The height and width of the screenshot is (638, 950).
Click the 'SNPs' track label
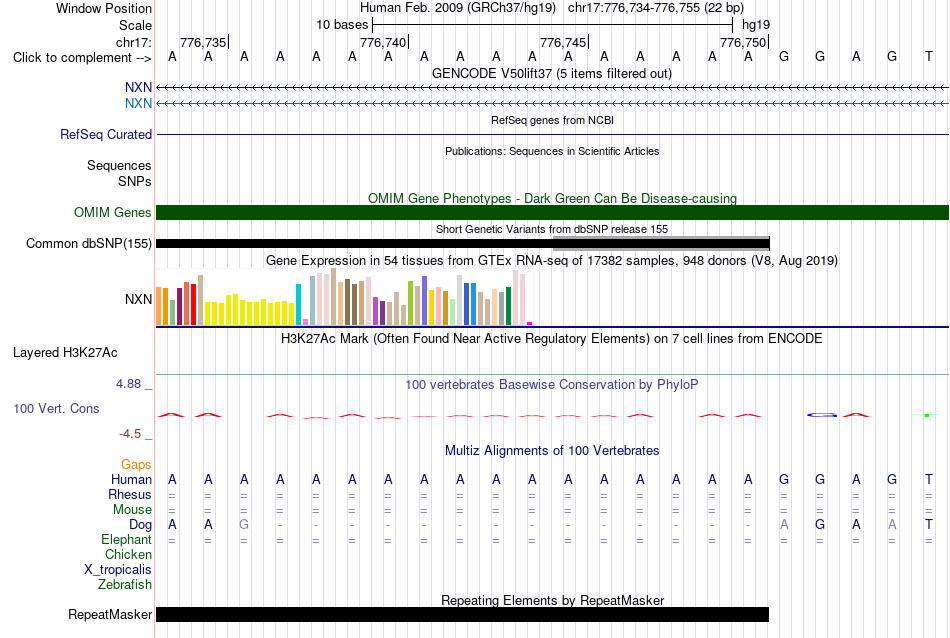[135, 181]
